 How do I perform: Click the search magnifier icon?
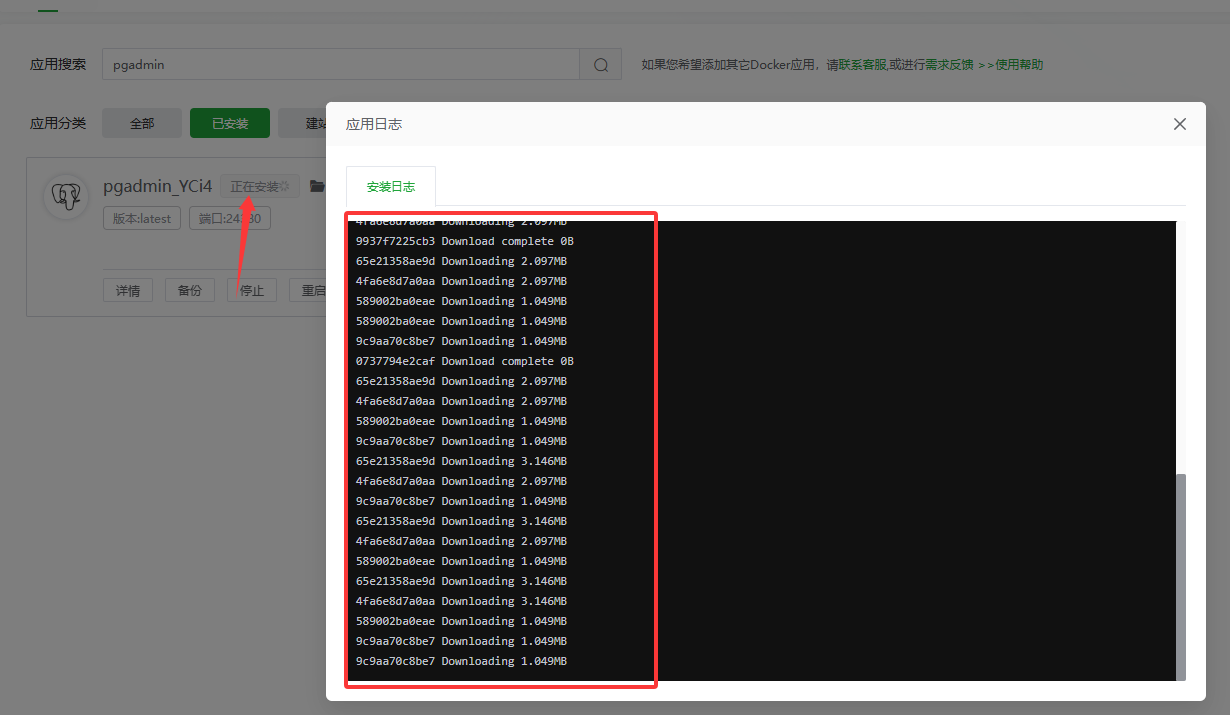[600, 65]
